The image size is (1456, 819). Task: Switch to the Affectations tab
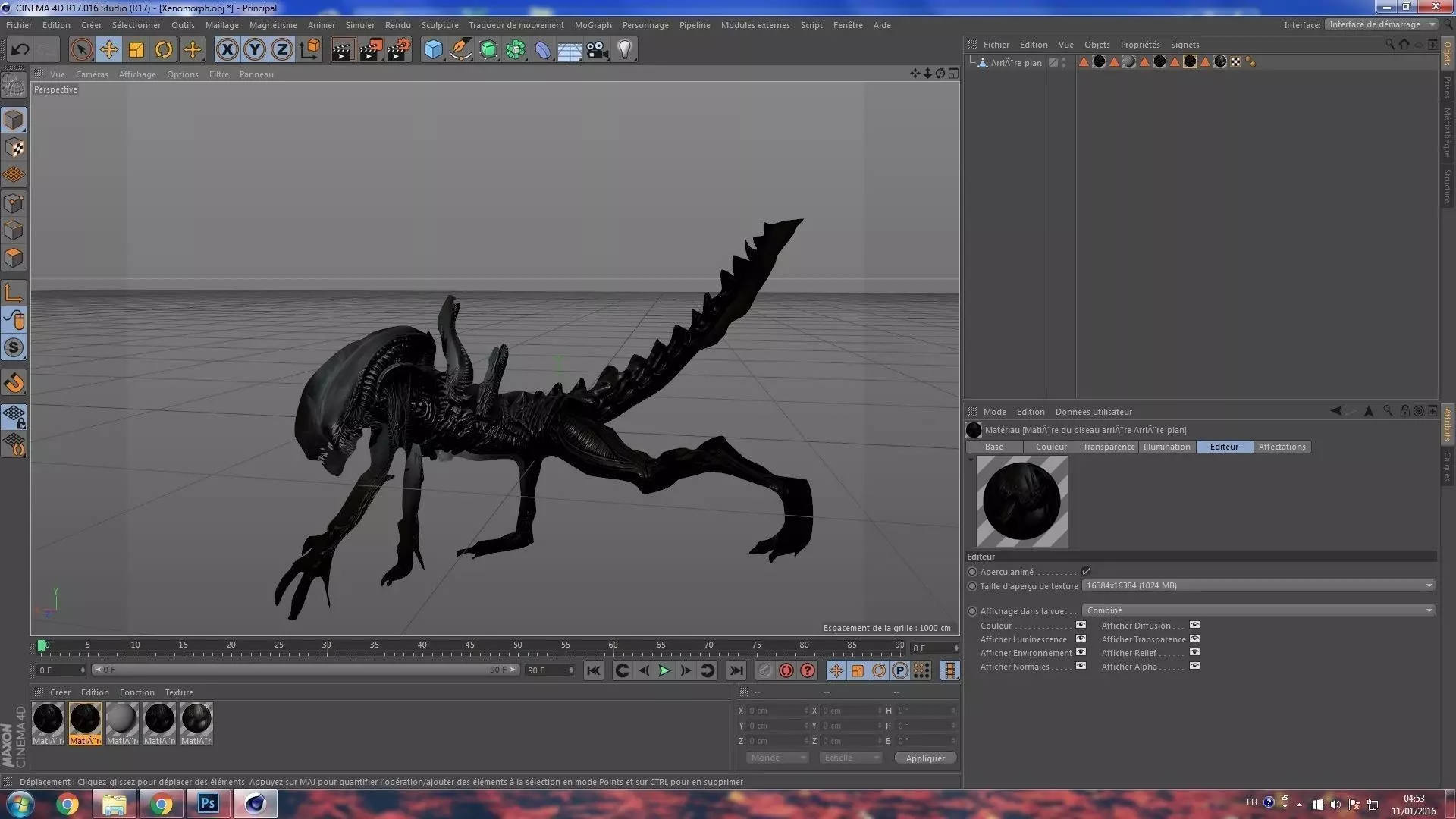pyautogui.click(x=1282, y=447)
